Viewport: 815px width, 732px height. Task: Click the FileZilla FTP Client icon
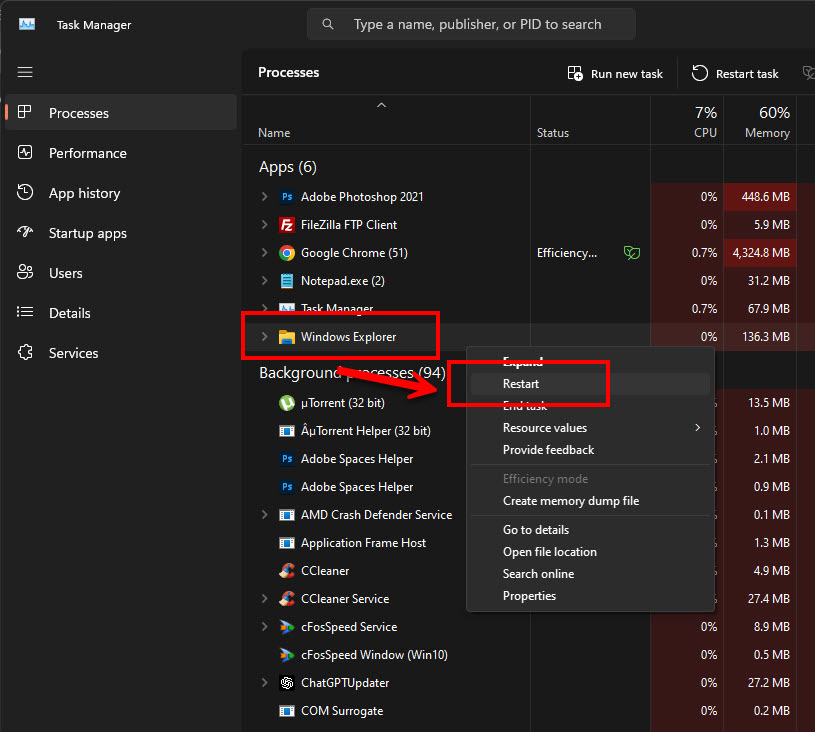coord(287,225)
